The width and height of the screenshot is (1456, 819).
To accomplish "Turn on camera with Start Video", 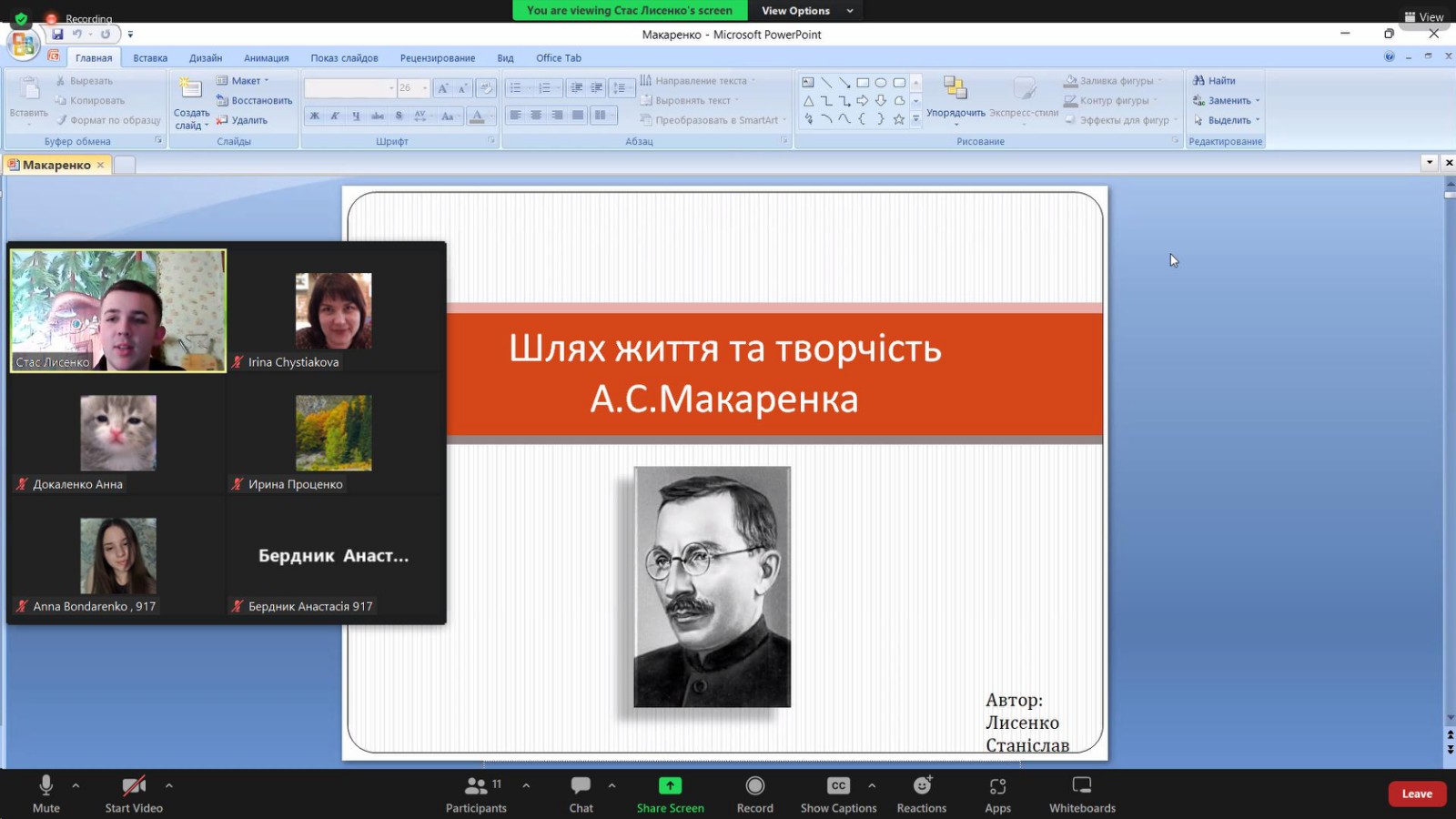I will [x=134, y=794].
